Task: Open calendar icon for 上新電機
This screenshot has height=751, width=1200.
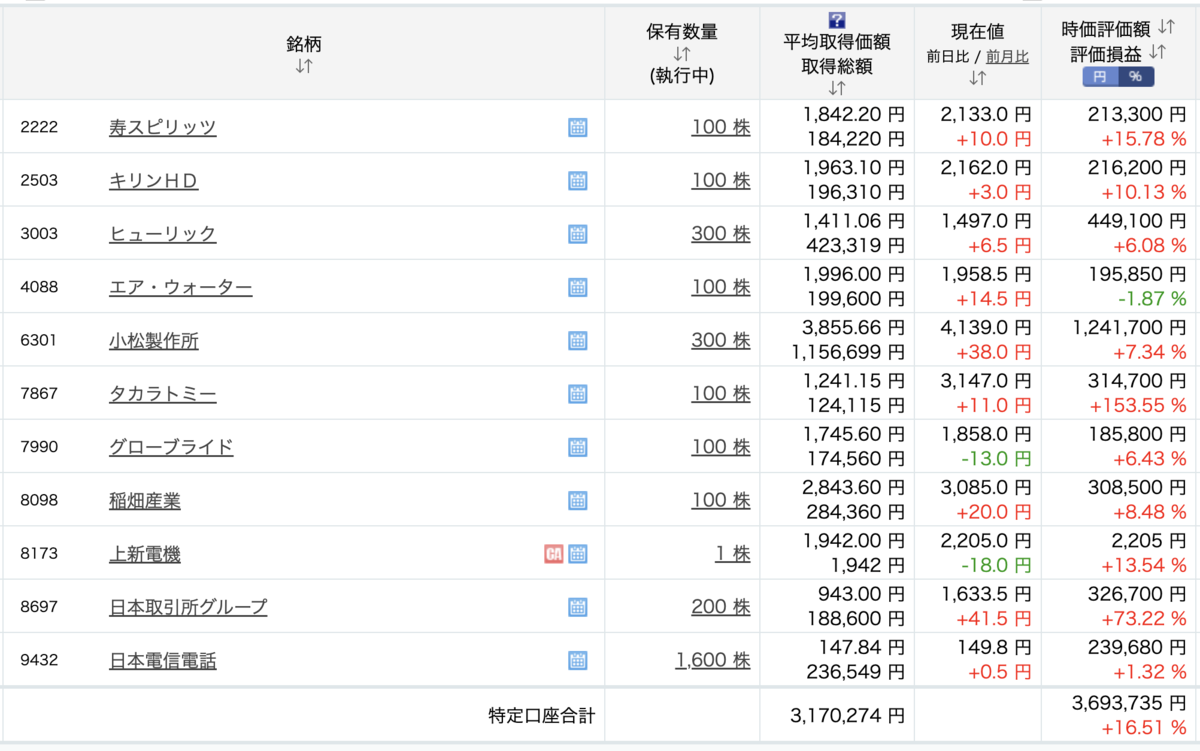Action: pyautogui.click(x=577, y=554)
